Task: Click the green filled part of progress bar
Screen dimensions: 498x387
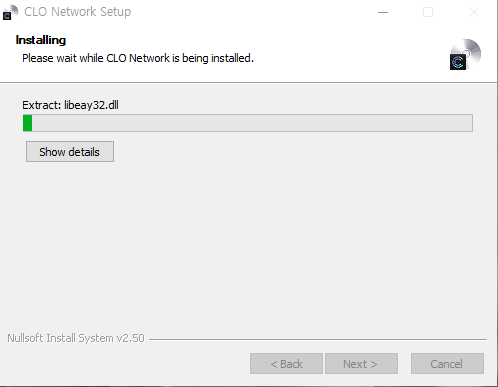Action: [x=28, y=123]
